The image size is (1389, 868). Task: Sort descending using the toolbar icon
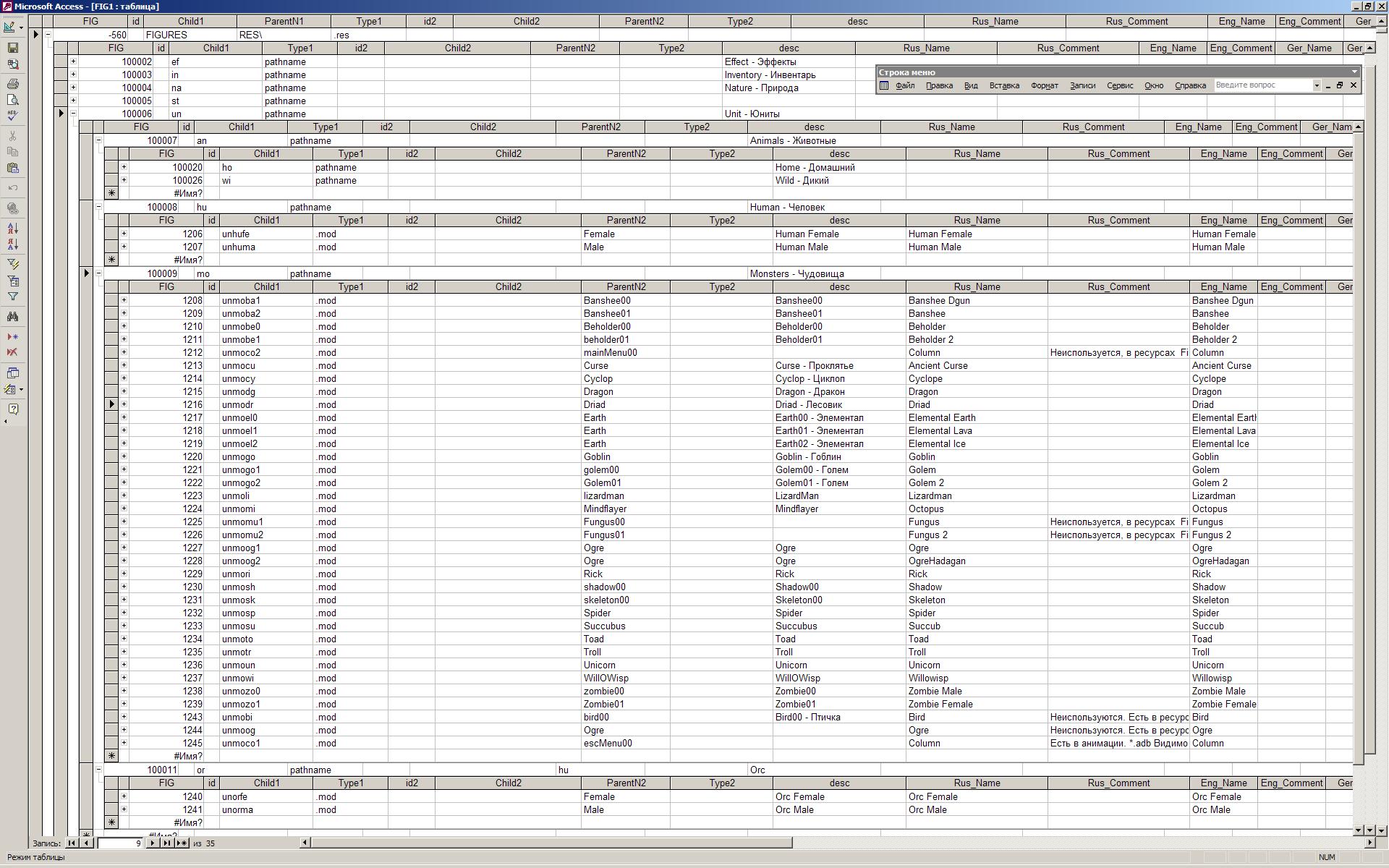pyautogui.click(x=12, y=244)
